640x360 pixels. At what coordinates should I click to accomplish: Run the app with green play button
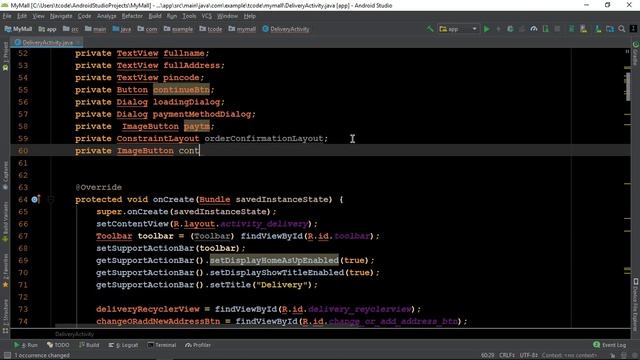(x=487, y=29)
